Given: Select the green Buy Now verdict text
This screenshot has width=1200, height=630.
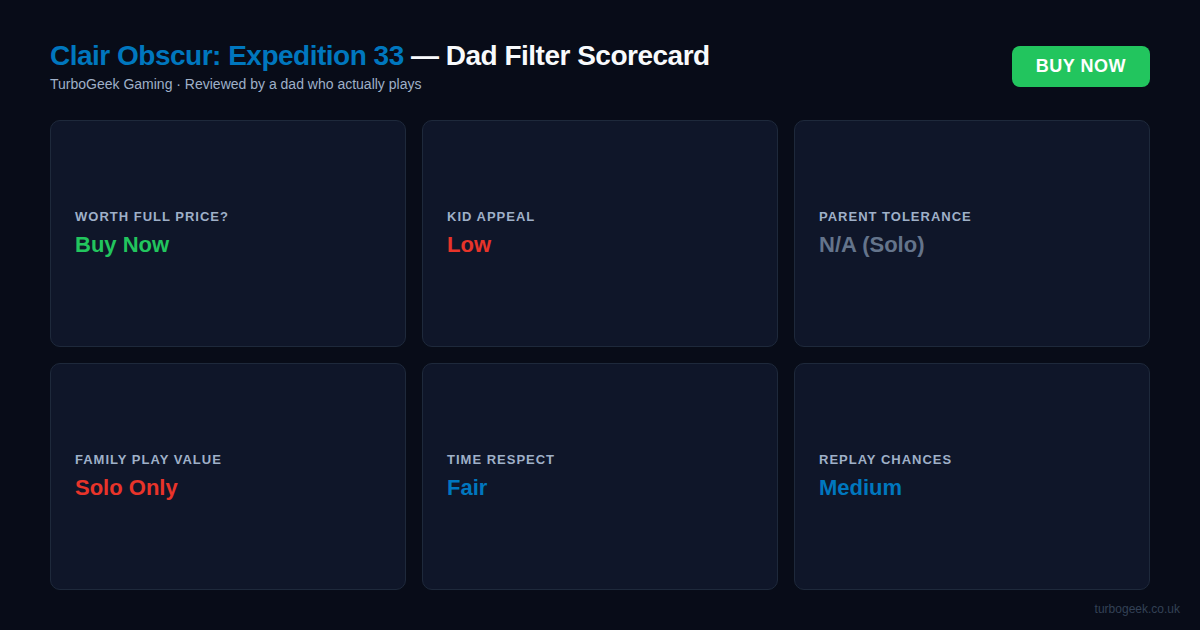Looking at the screenshot, I should [122, 245].
